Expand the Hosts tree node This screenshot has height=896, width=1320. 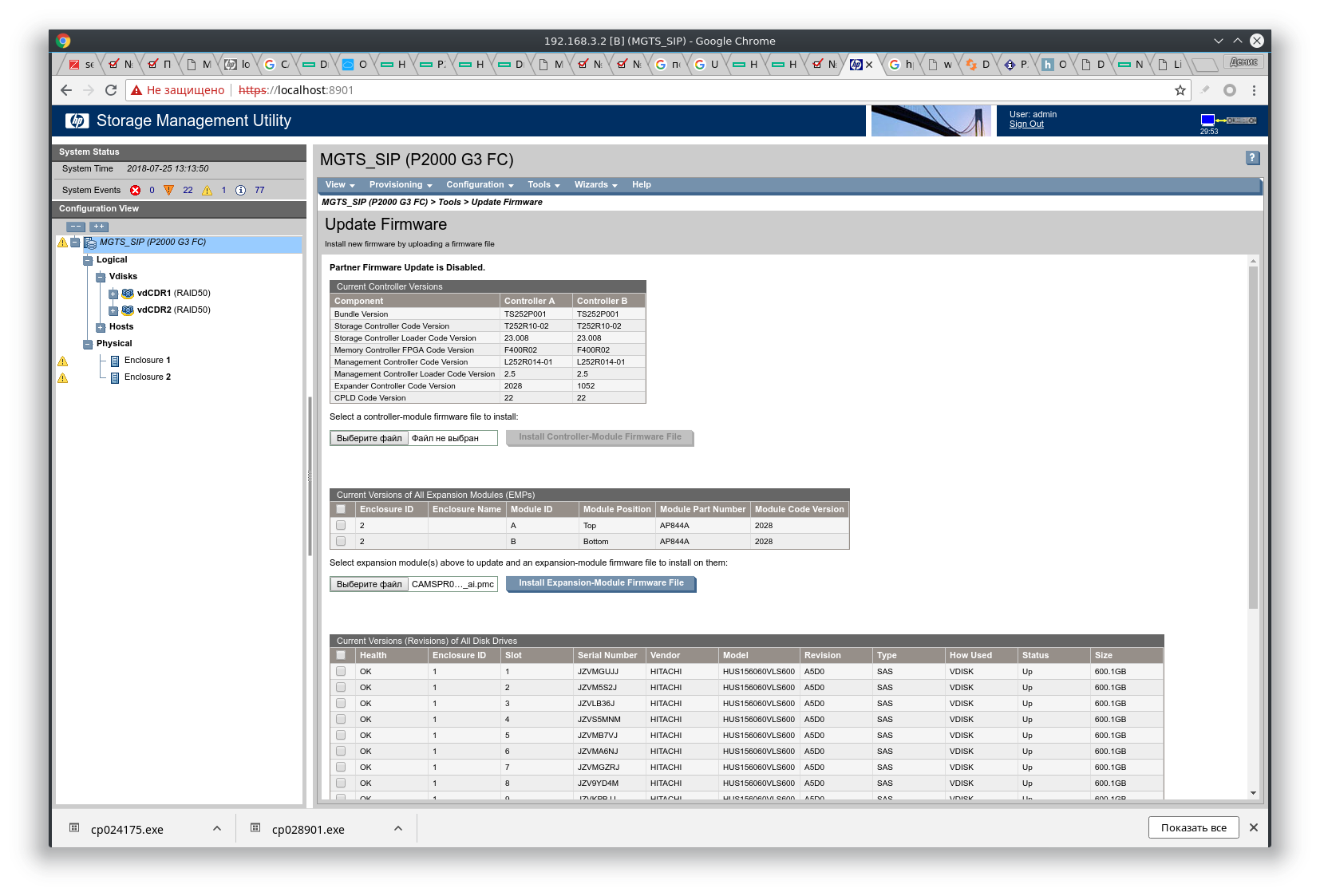(101, 327)
